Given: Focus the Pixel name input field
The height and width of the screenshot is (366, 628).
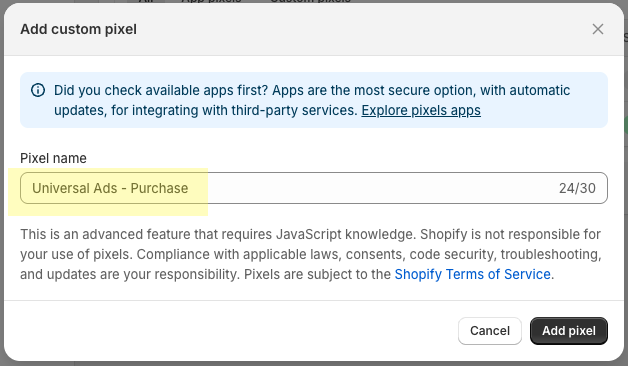Looking at the screenshot, I should click(x=314, y=188).
